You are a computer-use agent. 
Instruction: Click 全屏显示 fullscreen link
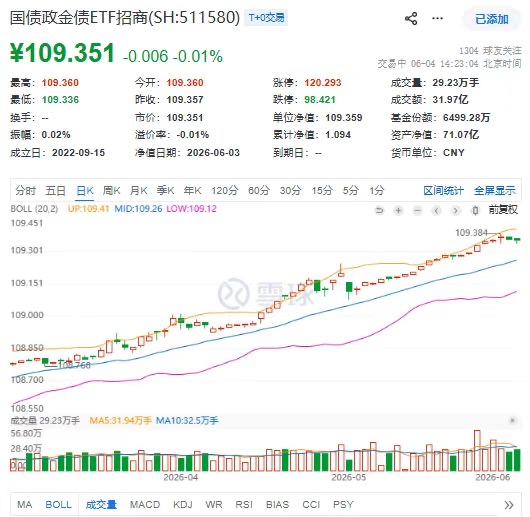(495, 191)
